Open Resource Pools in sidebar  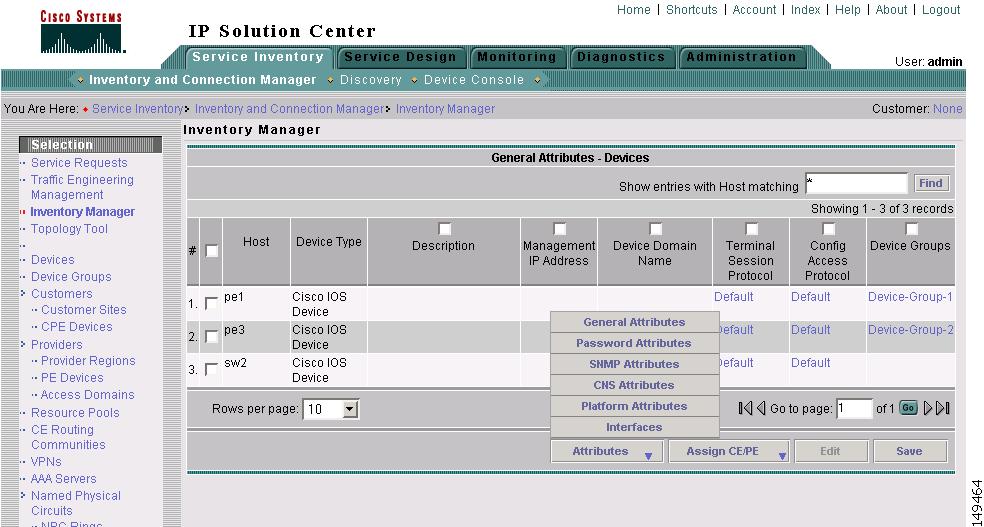pyautogui.click(x=75, y=413)
